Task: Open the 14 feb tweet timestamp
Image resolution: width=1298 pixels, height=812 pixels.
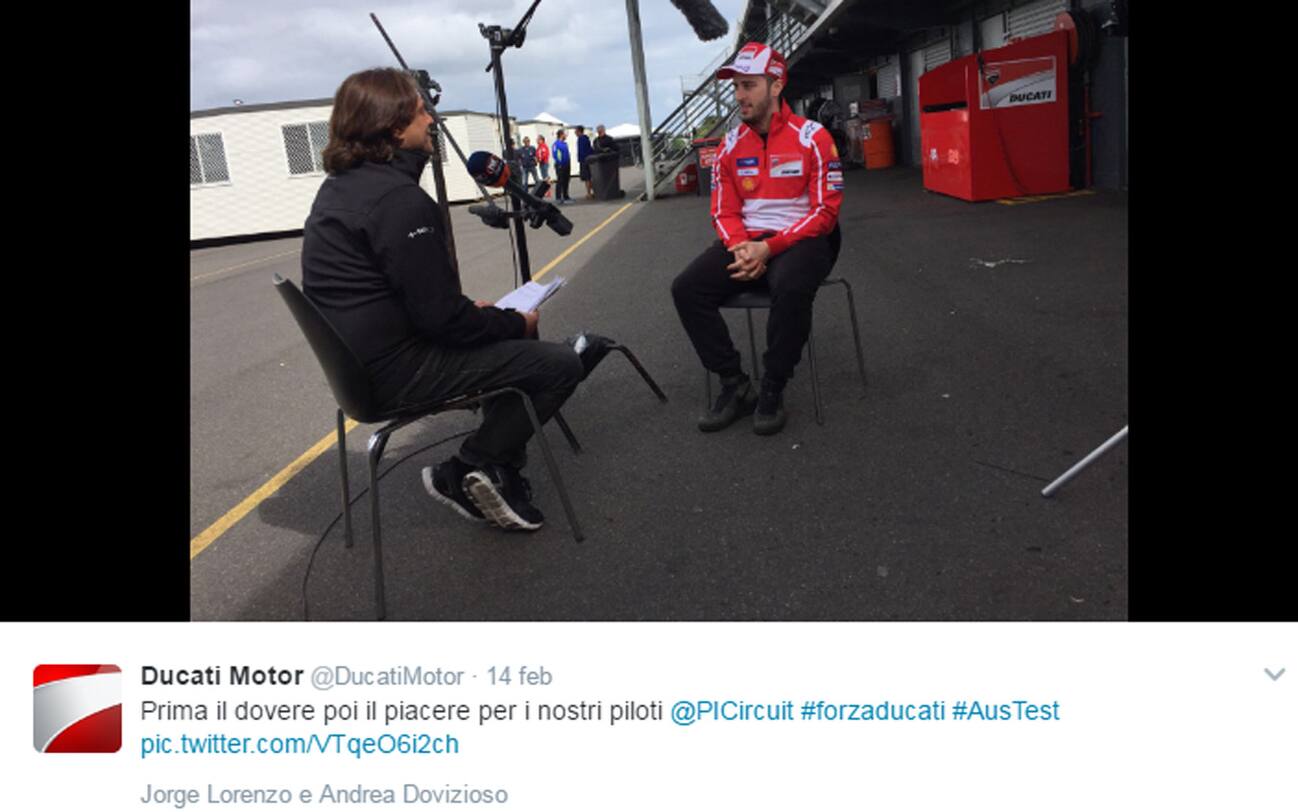Action: click(x=519, y=677)
